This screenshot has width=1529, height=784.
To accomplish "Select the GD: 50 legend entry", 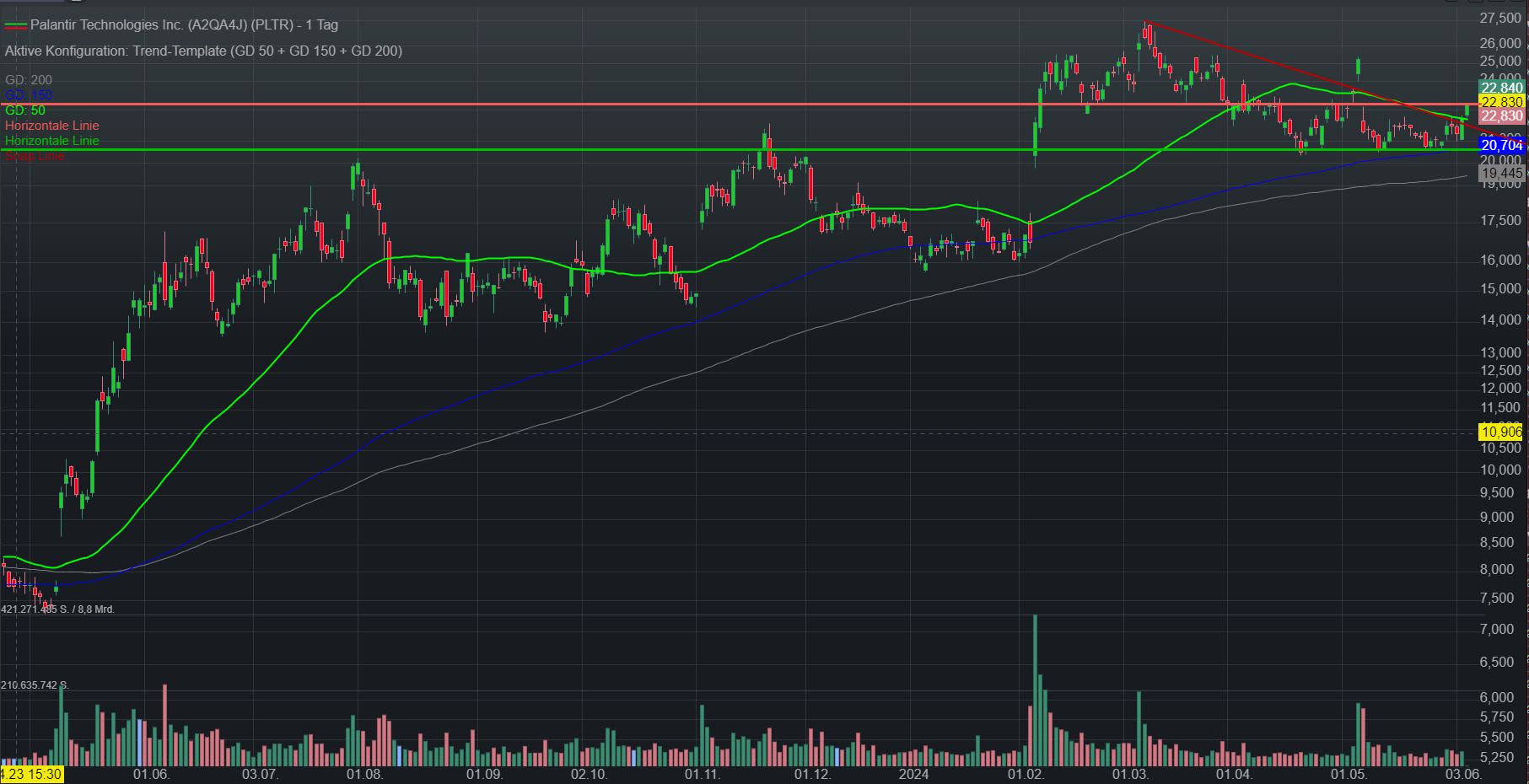I will [25, 110].
